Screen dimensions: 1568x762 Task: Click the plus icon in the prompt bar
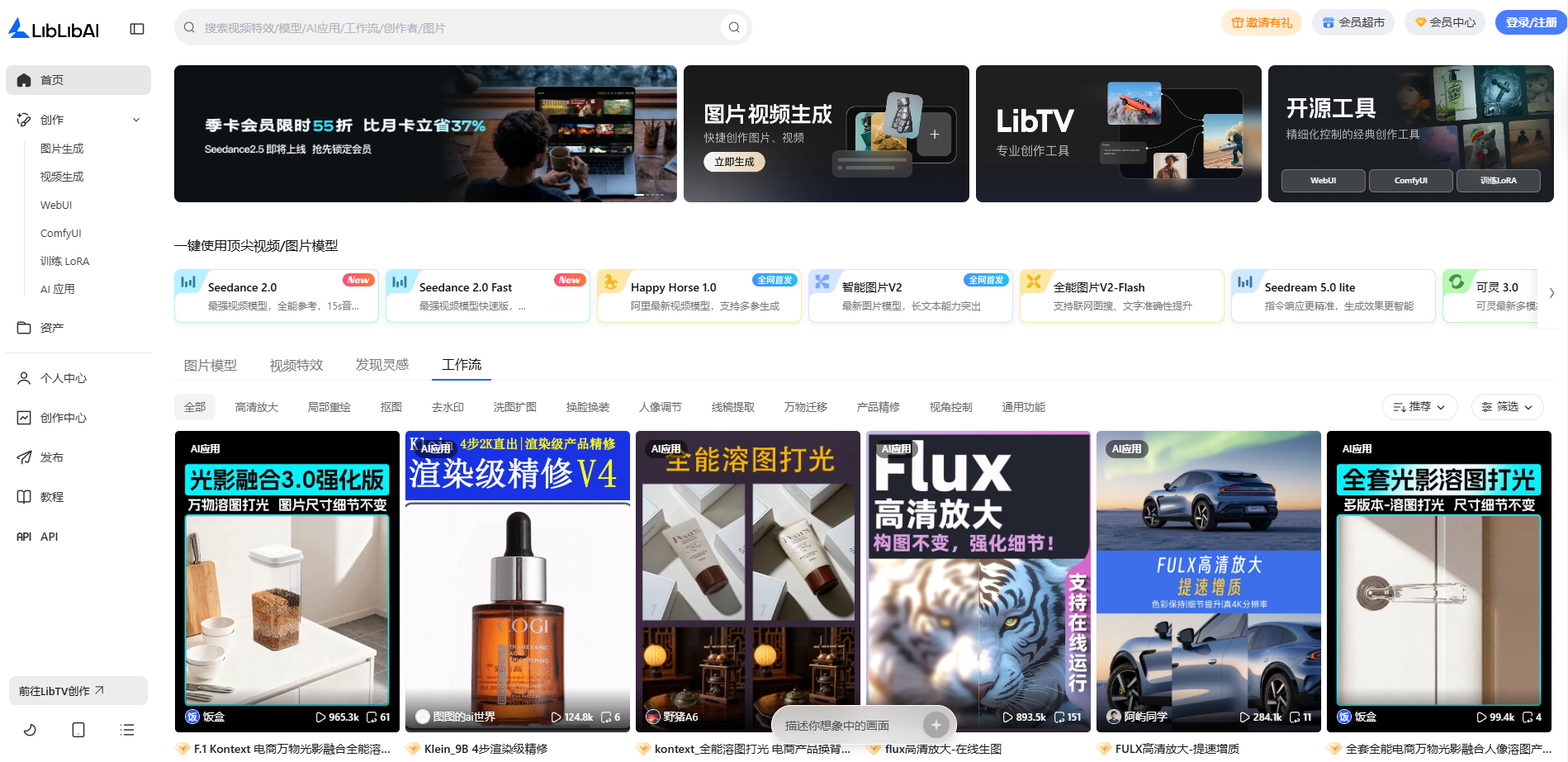(x=936, y=725)
